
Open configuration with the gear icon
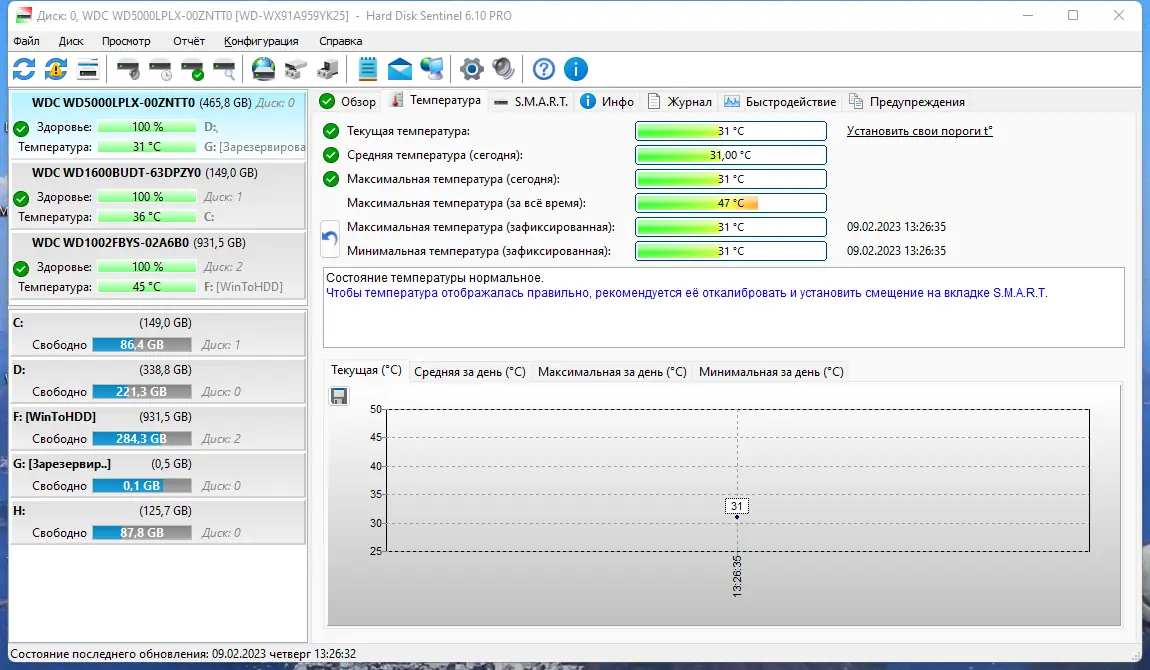pyautogui.click(x=470, y=69)
